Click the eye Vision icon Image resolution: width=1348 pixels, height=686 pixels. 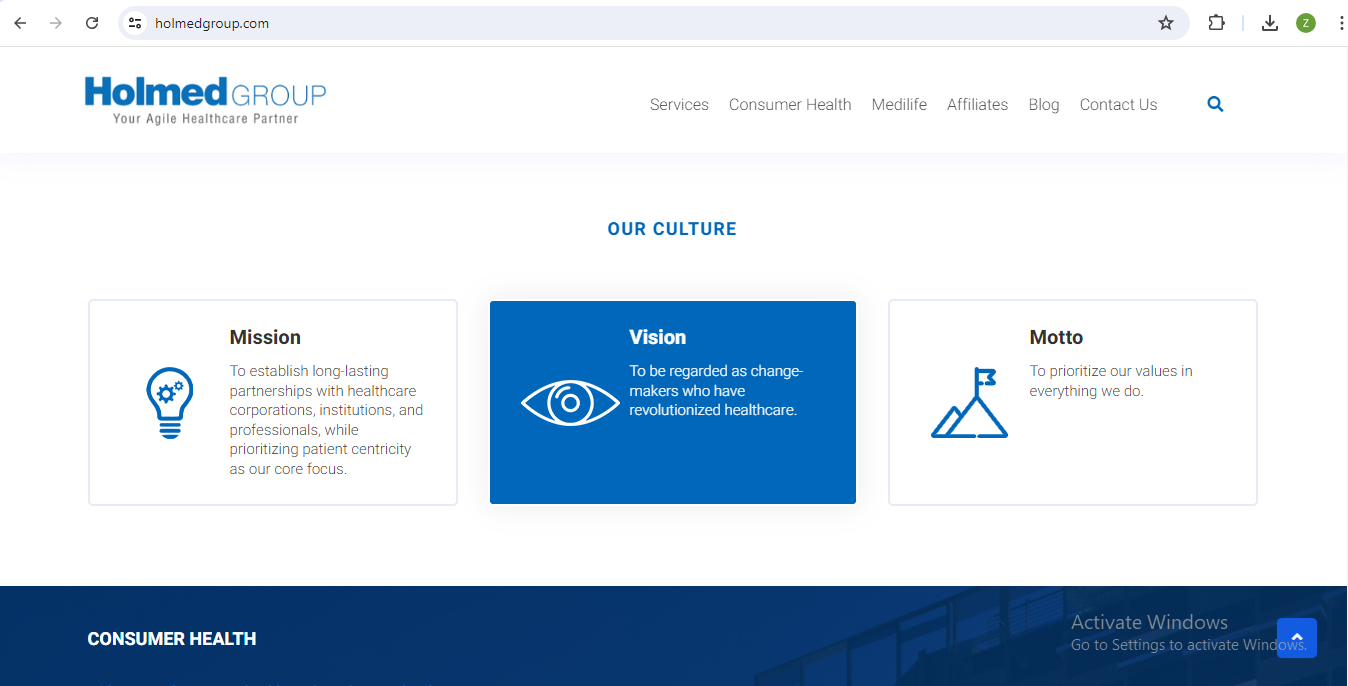(570, 403)
